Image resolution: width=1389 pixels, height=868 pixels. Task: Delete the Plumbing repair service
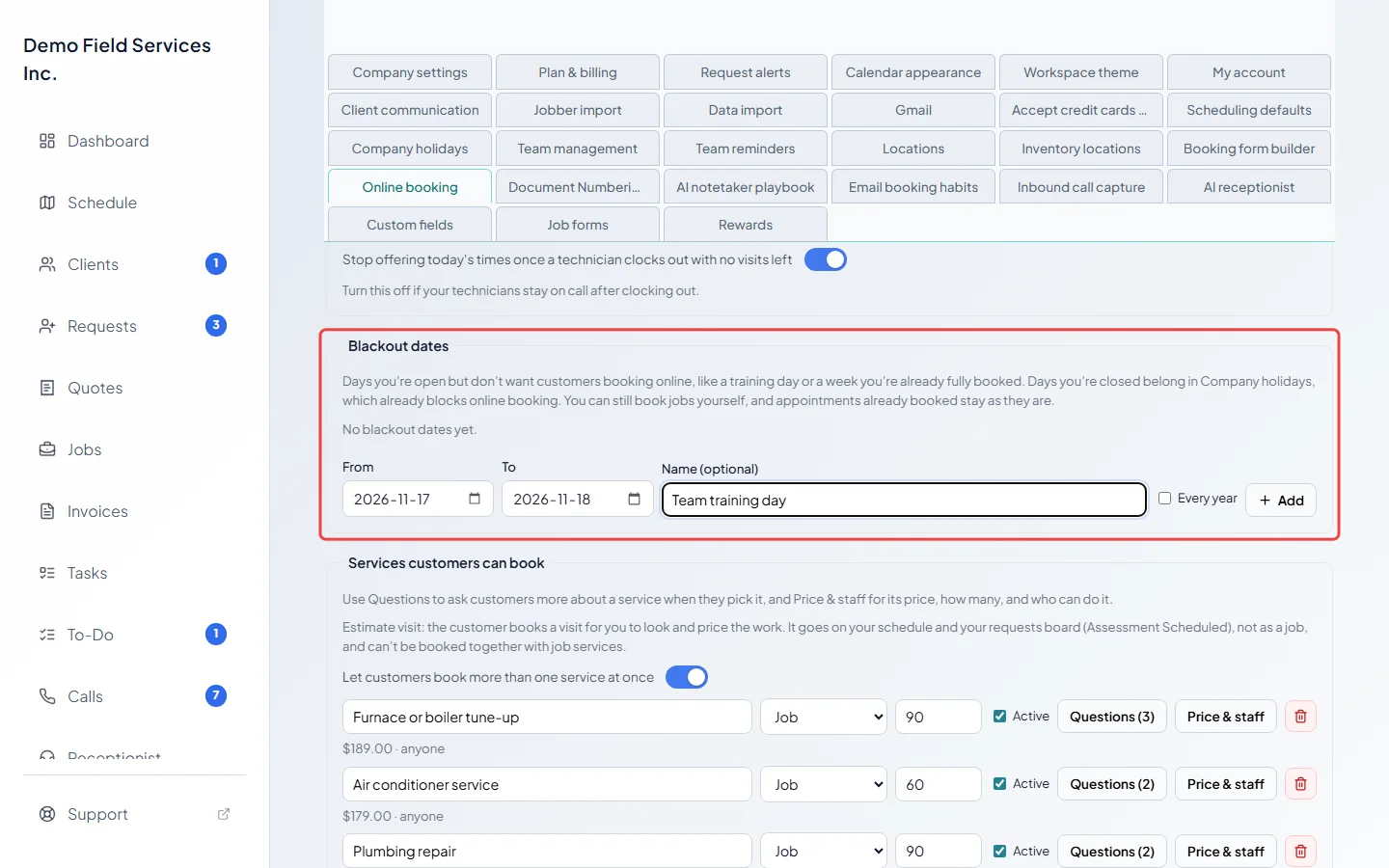(x=1300, y=852)
